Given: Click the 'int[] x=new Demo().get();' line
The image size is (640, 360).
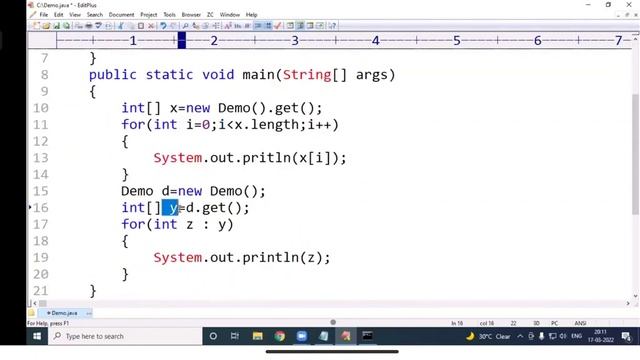Looking at the screenshot, I should [x=222, y=108].
